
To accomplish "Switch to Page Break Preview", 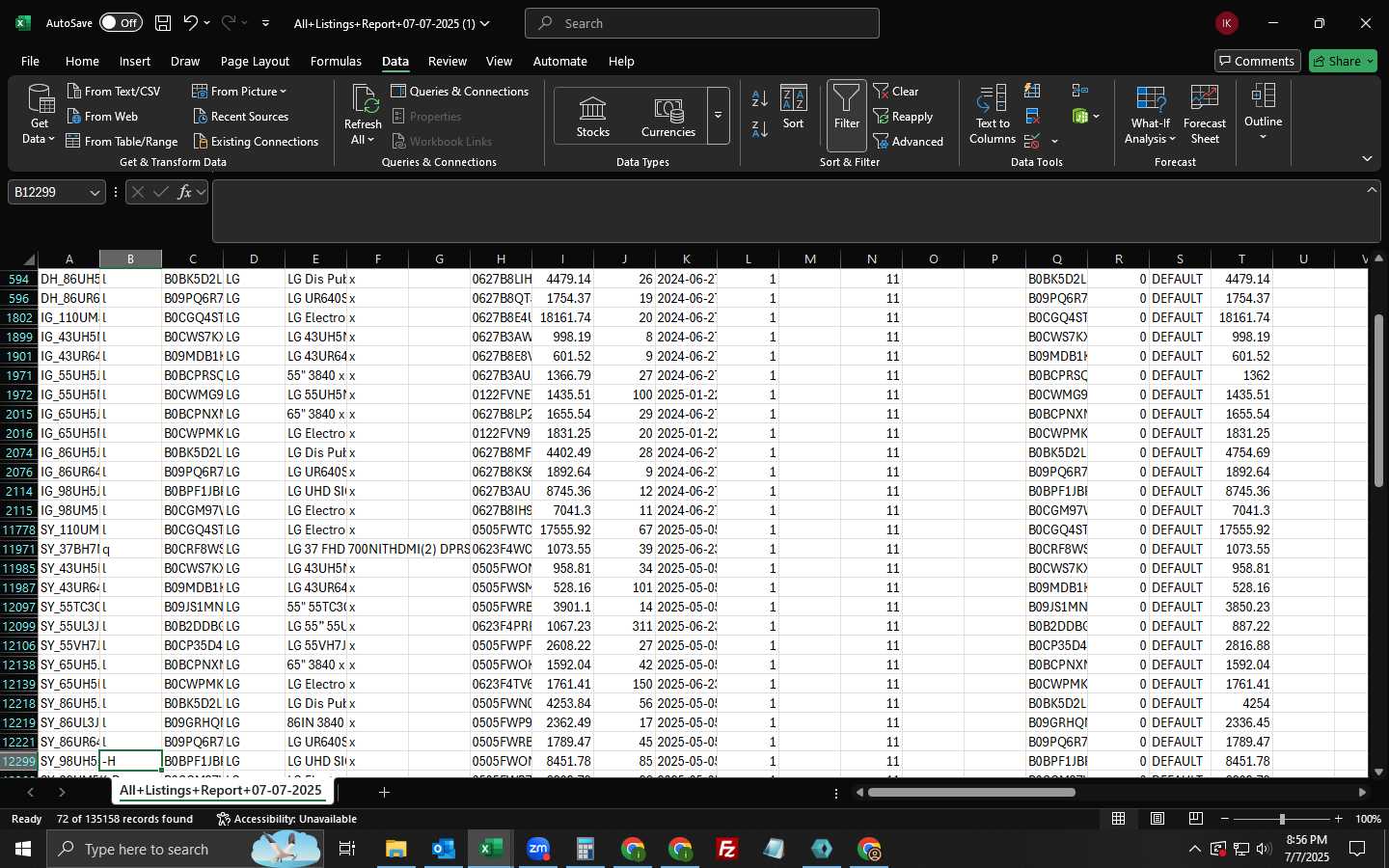I will (x=1196, y=819).
